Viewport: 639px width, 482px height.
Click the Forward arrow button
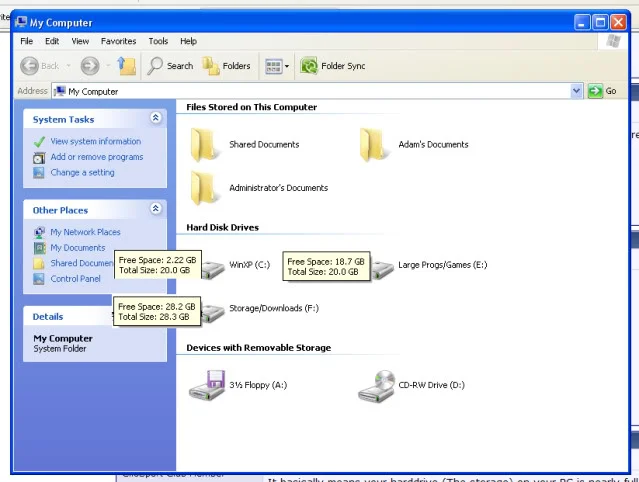click(x=90, y=66)
